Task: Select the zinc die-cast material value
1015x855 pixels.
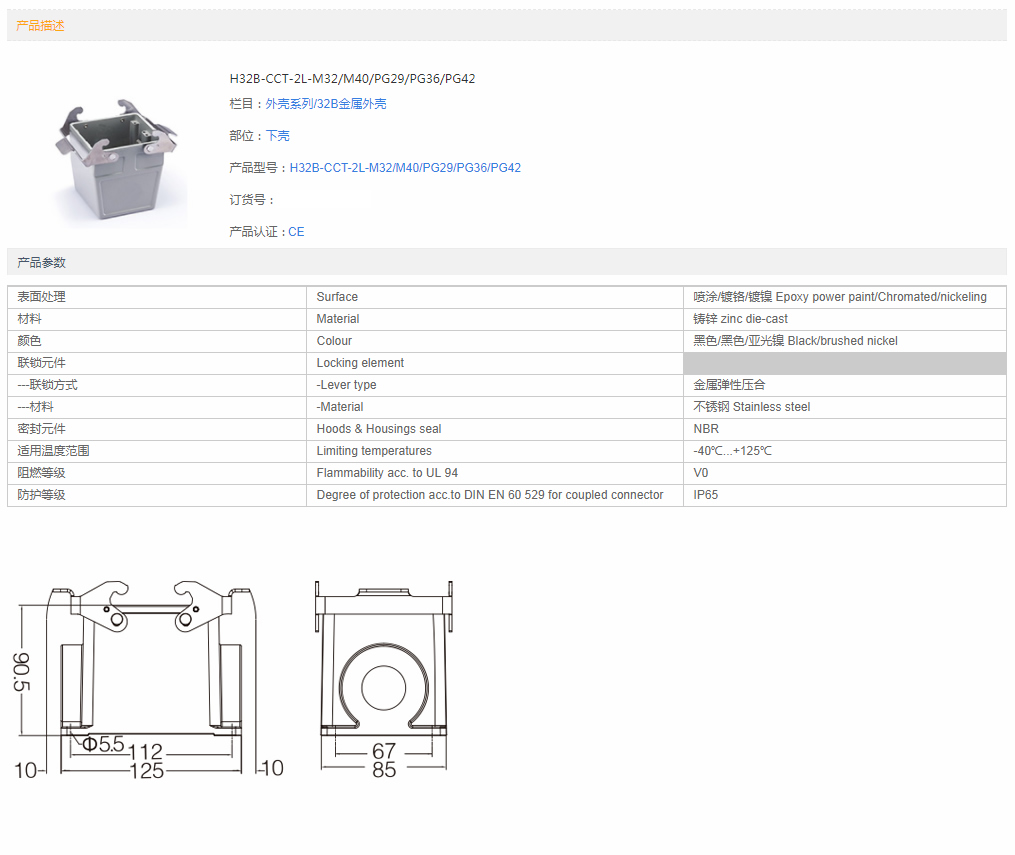Action: (740, 319)
